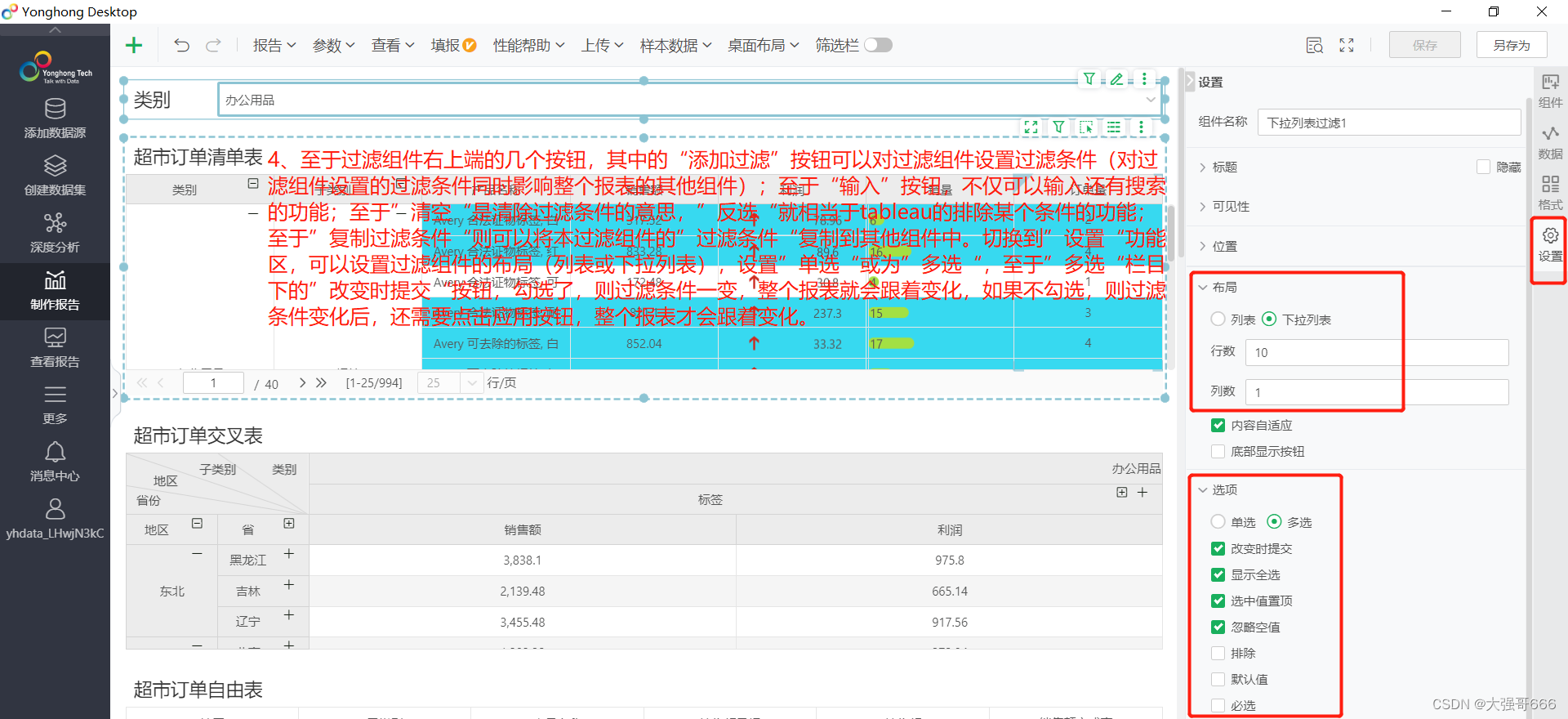Enable the 默认值 checkbox
This screenshot has width=1568, height=719.
[1218, 679]
